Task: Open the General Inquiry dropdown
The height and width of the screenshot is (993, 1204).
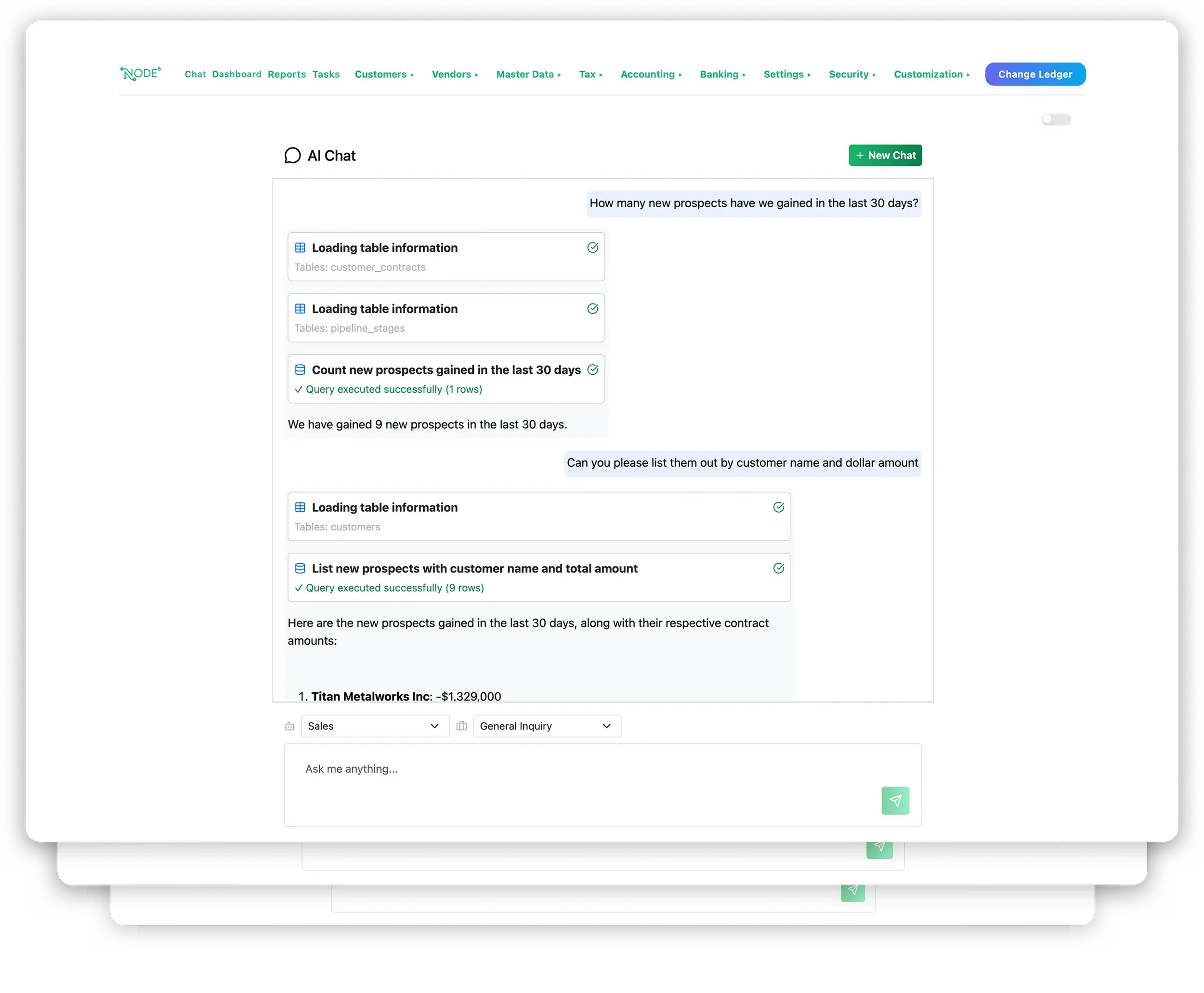Action: 547,726
